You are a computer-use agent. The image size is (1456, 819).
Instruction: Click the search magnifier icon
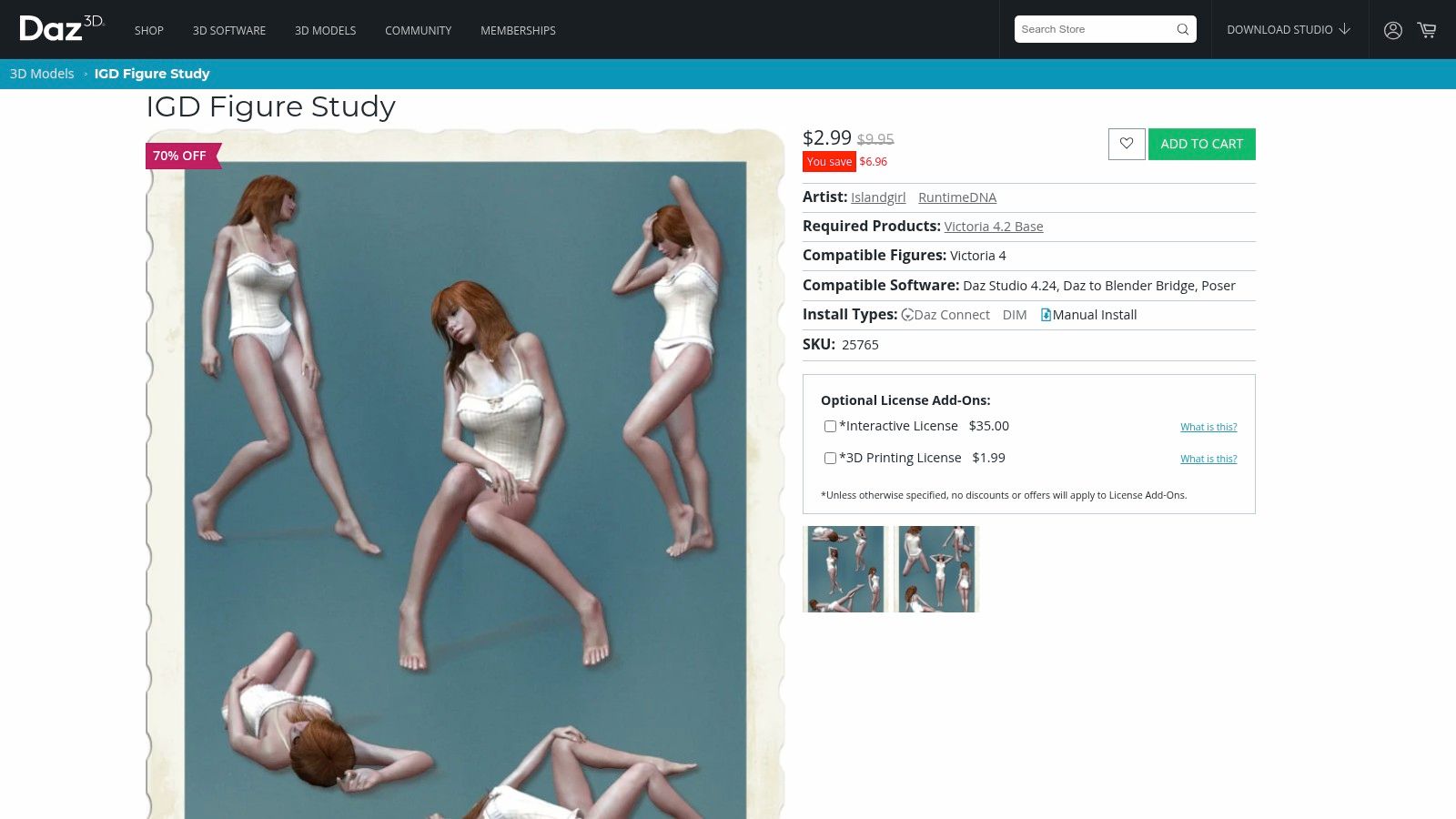point(1182,29)
